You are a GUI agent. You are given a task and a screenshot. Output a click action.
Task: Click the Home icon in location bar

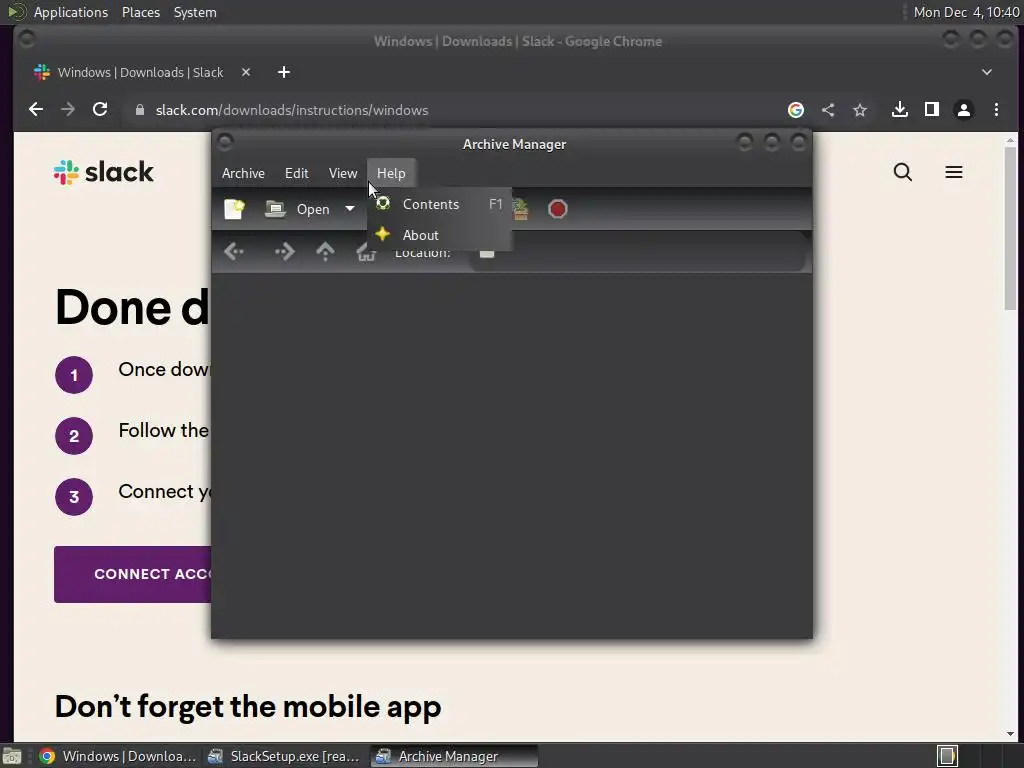point(364,252)
